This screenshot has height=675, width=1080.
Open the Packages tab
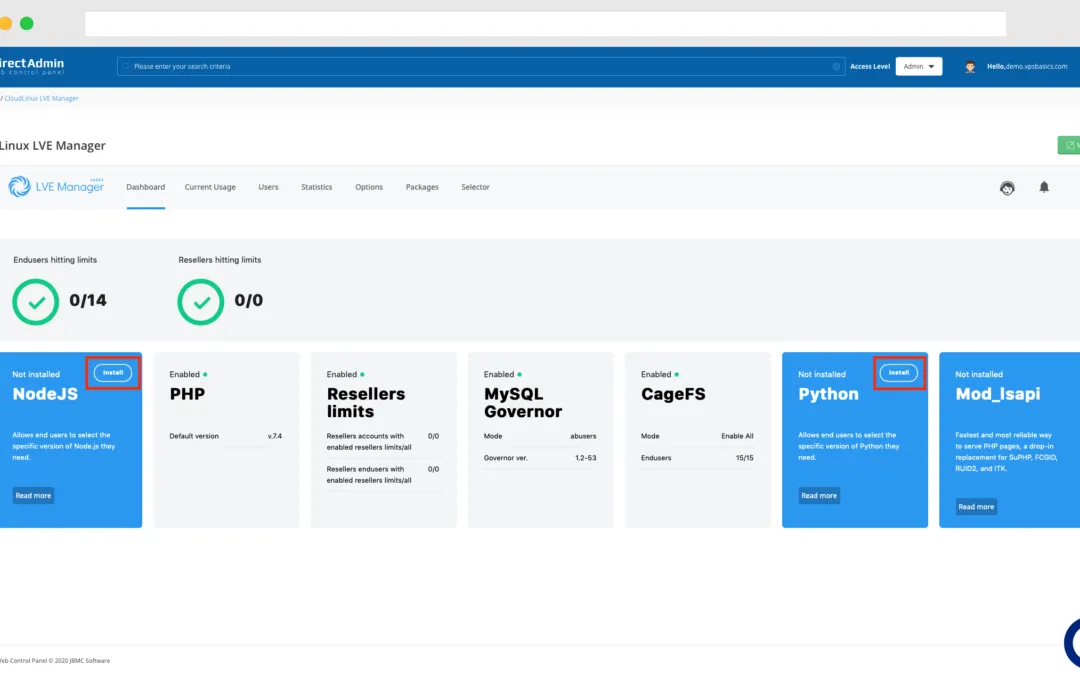tap(422, 187)
